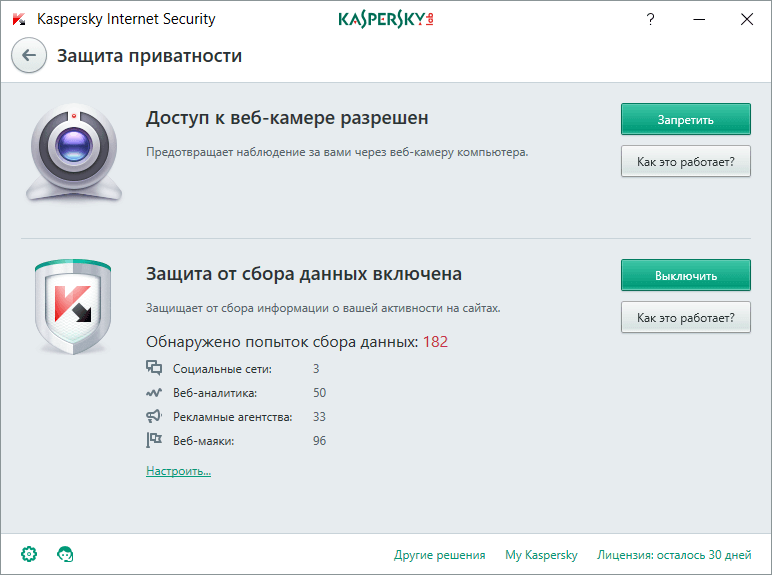Click the value 50 for web analytics
This screenshot has height=575, width=772.
(320, 393)
